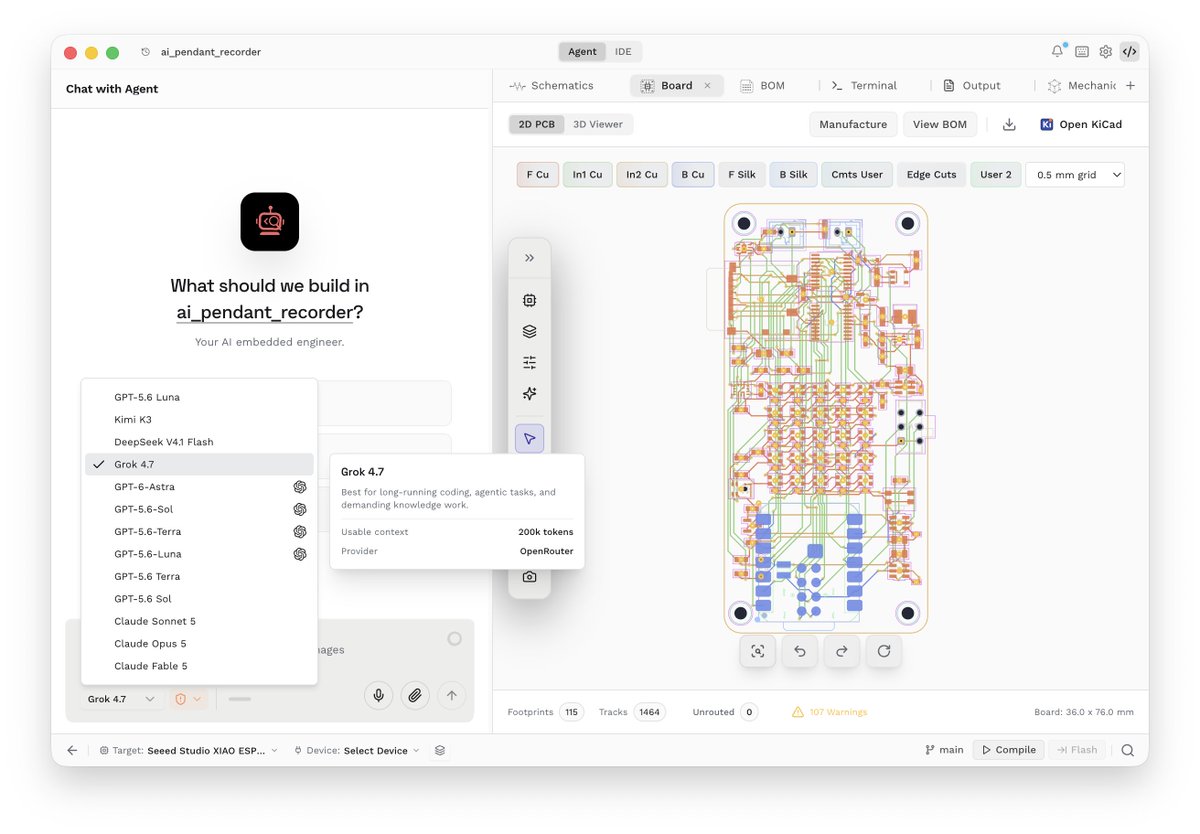Open the 0.5 mm grid dropdown
Viewport: 1200px width, 834px height.
coord(1076,175)
